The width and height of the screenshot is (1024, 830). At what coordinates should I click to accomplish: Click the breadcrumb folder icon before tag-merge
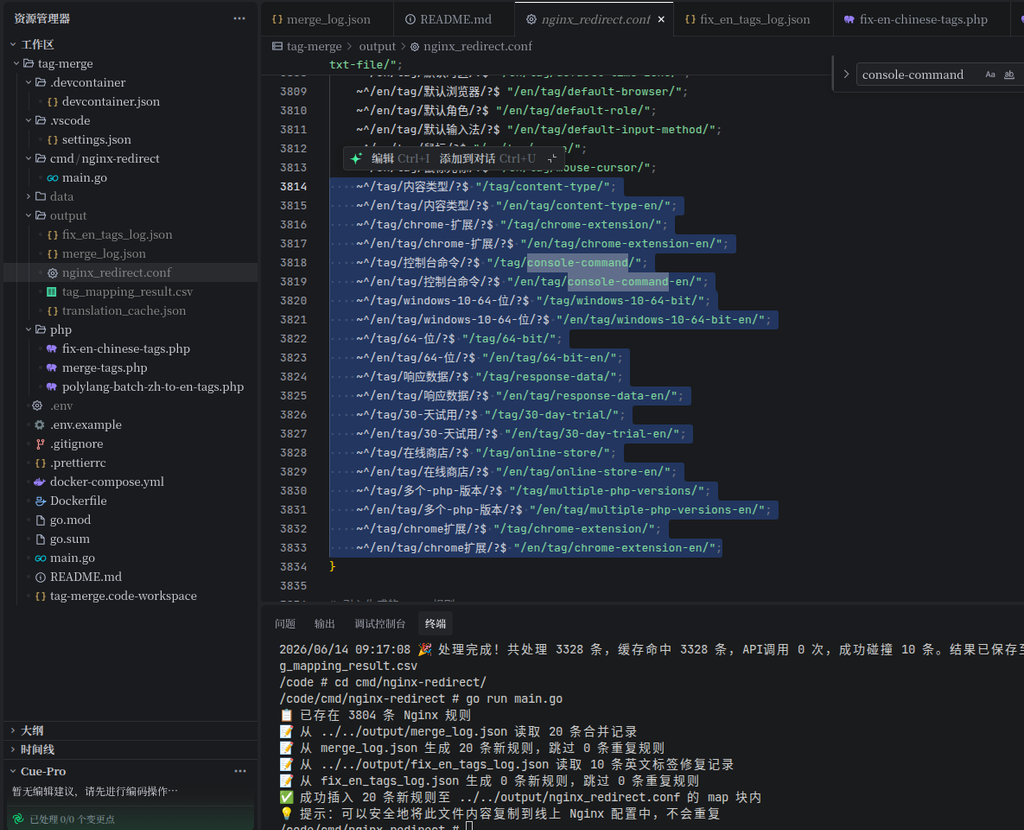pyautogui.click(x=278, y=46)
